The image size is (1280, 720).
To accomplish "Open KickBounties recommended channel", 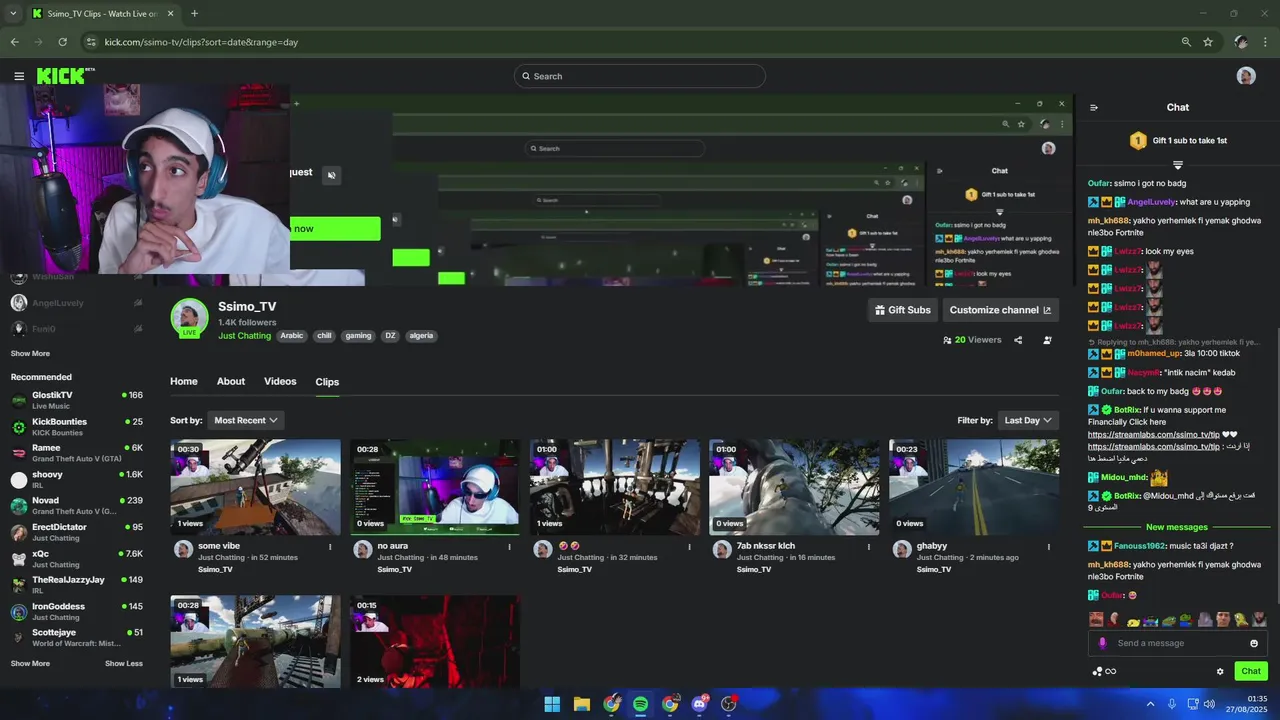I will (x=77, y=426).
